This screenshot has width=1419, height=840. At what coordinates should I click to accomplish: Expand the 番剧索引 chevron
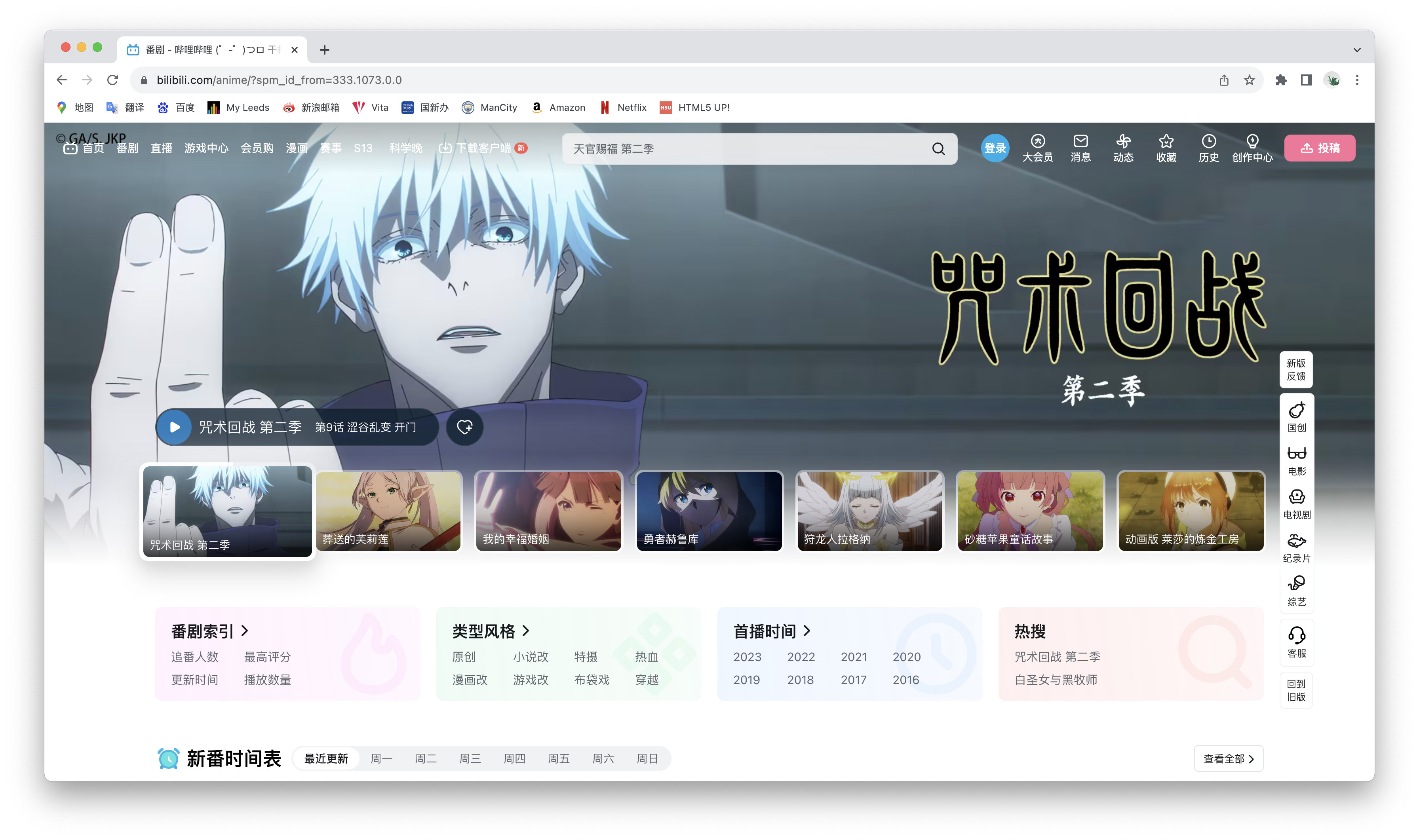tap(245, 631)
